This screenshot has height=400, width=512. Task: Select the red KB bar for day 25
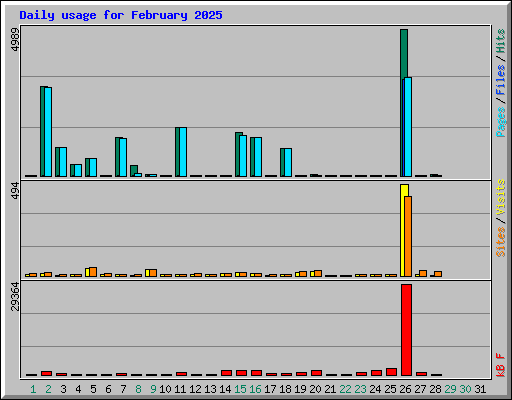coord(391,372)
